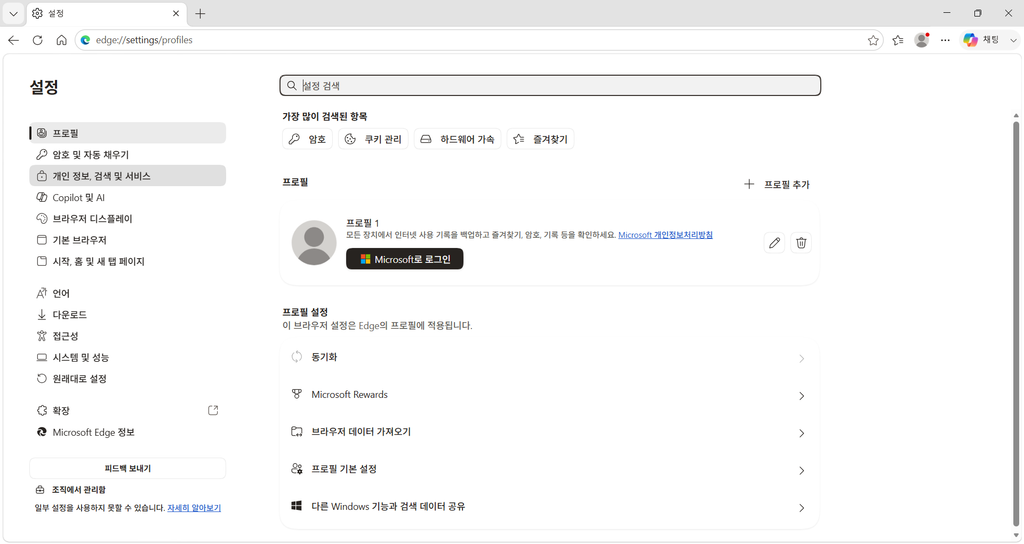Click the 프로필 1 avatar picture
Viewport: 1024px width, 544px height.
(x=314, y=242)
